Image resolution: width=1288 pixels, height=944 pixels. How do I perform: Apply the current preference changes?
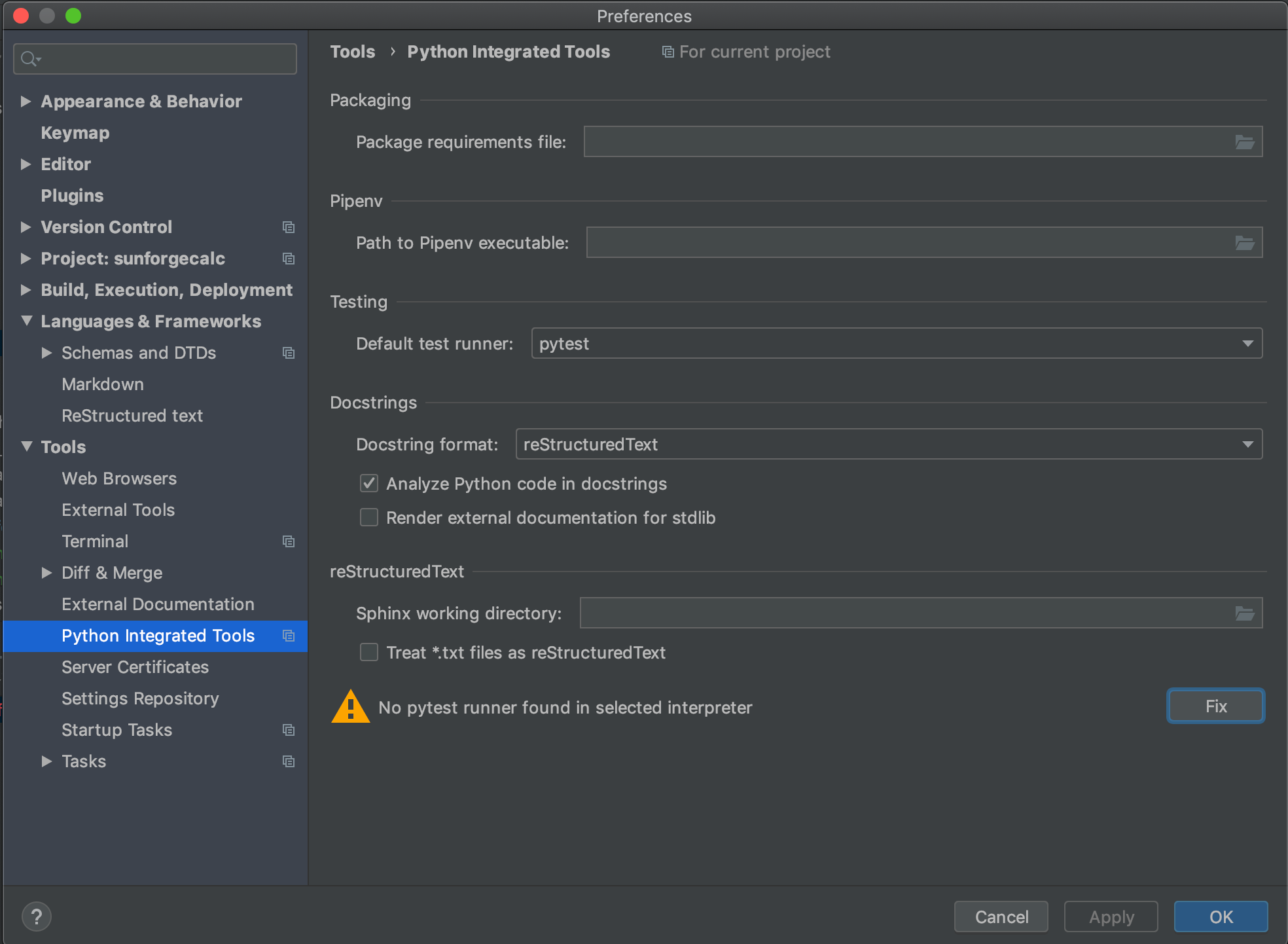1110,917
